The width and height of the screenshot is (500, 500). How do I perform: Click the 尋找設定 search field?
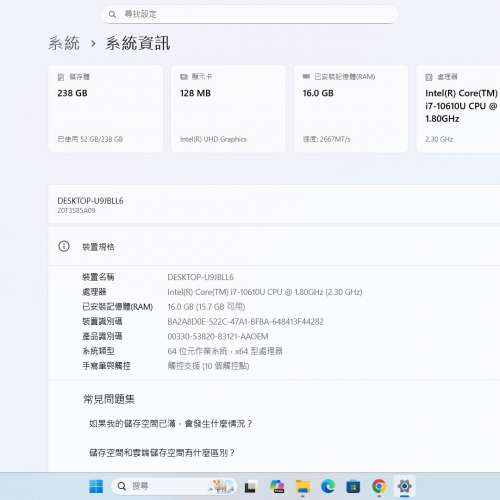point(250,14)
